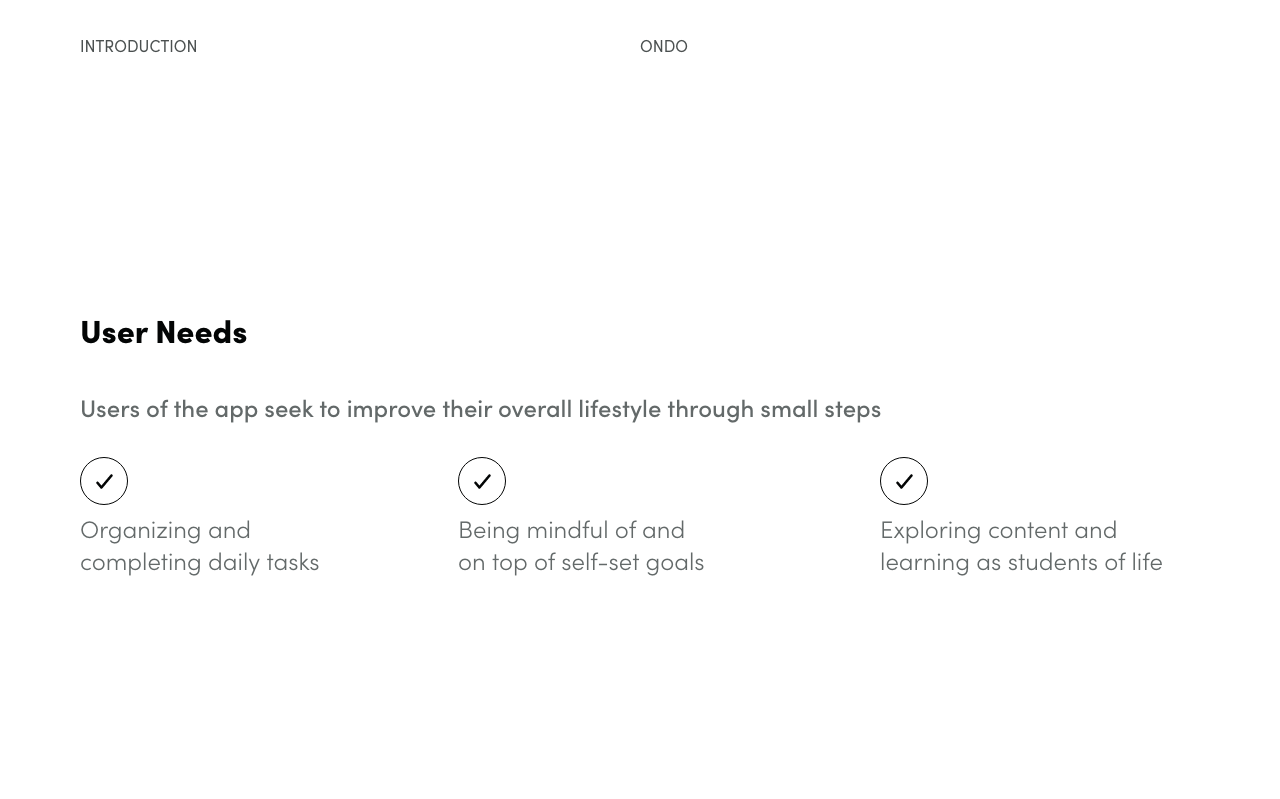Viewport: 1280px width, 799px height.
Task: Click the ONDO header label
Action: [664, 46]
